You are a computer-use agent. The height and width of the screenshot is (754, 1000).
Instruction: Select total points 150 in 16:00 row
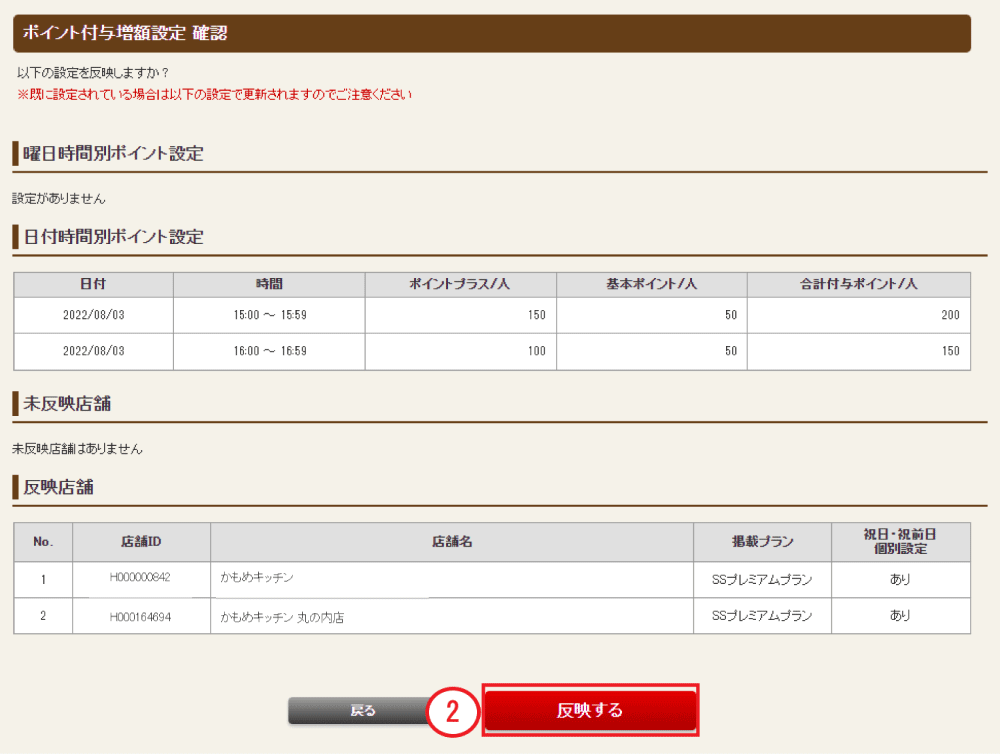(950, 351)
